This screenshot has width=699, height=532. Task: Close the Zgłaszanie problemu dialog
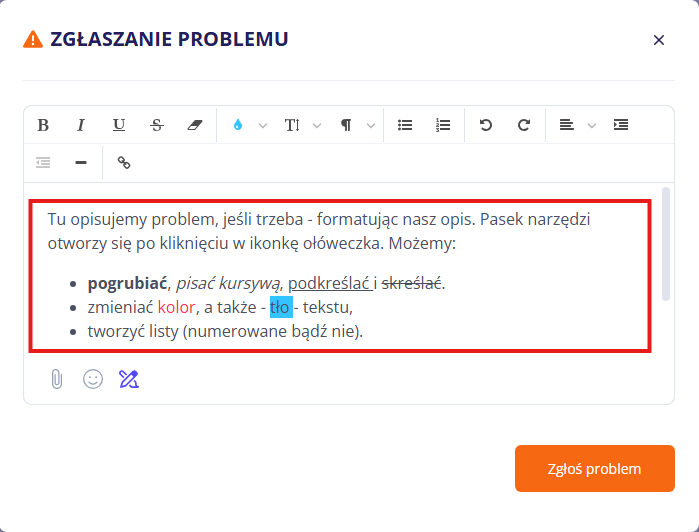pyautogui.click(x=658, y=40)
